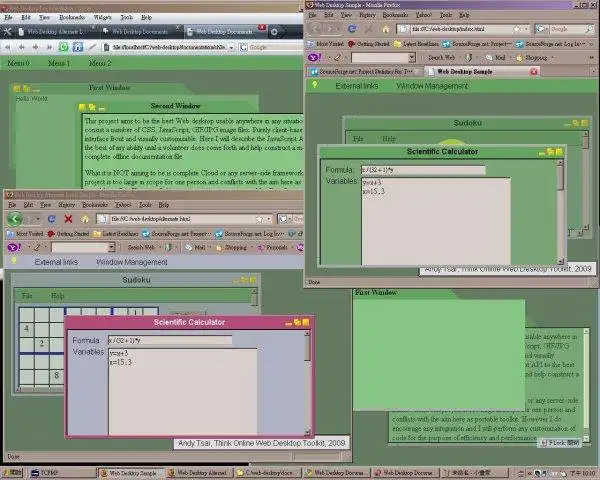600x480 pixels.
Task: Click the Yahoo pencil icon in the alternate.html Firefox toolbar
Action: point(37,247)
